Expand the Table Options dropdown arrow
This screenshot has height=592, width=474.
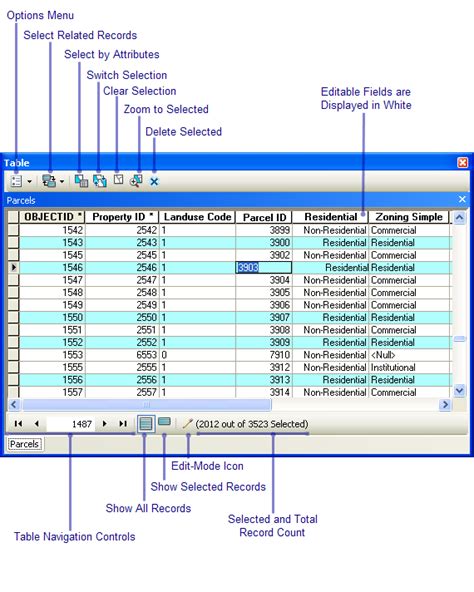(29, 182)
